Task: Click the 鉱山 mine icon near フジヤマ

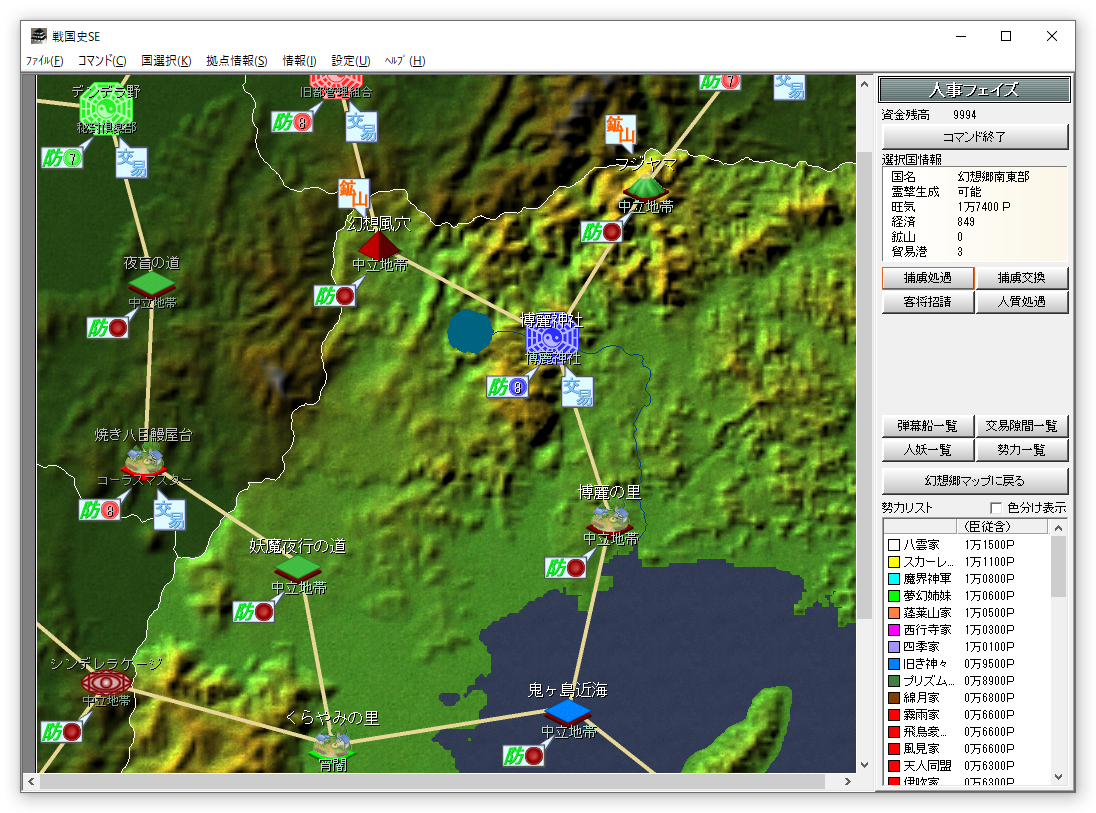Action: point(621,130)
